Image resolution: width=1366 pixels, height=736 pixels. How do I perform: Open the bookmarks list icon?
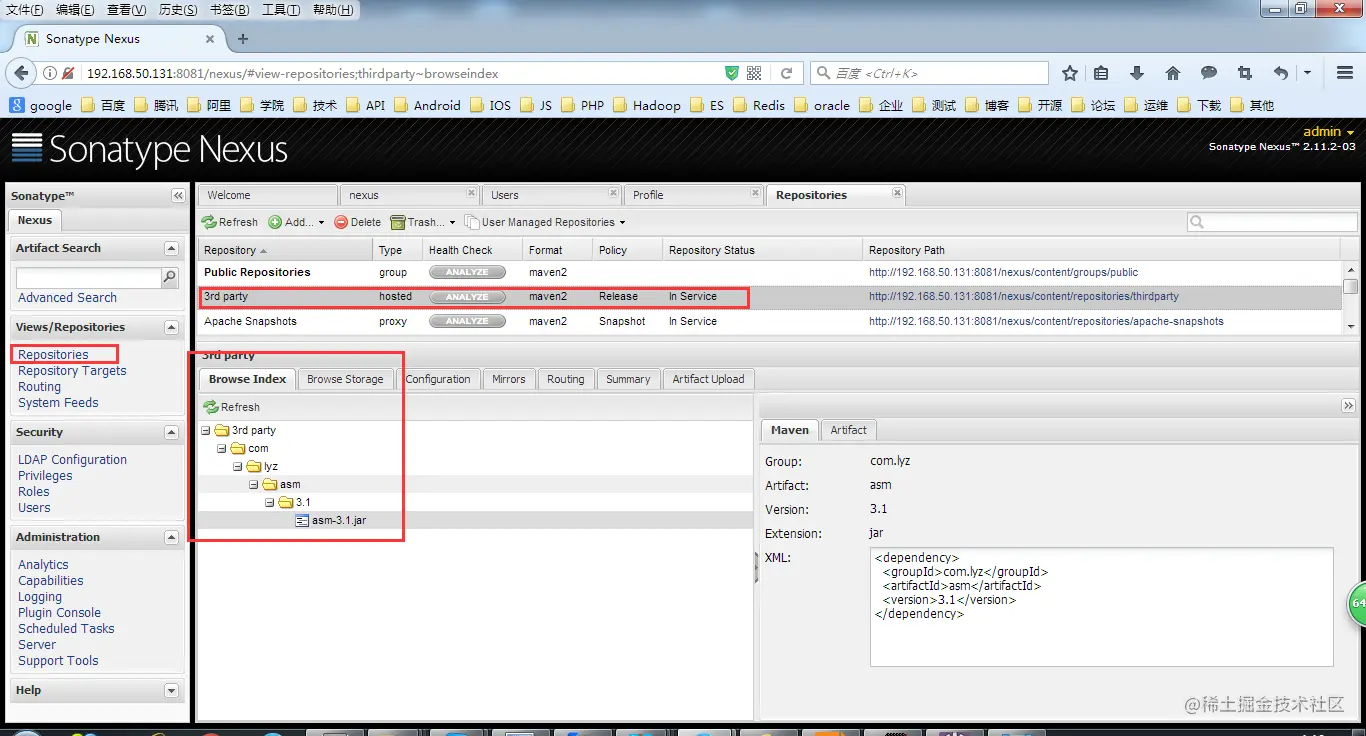pyautogui.click(x=1101, y=73)
